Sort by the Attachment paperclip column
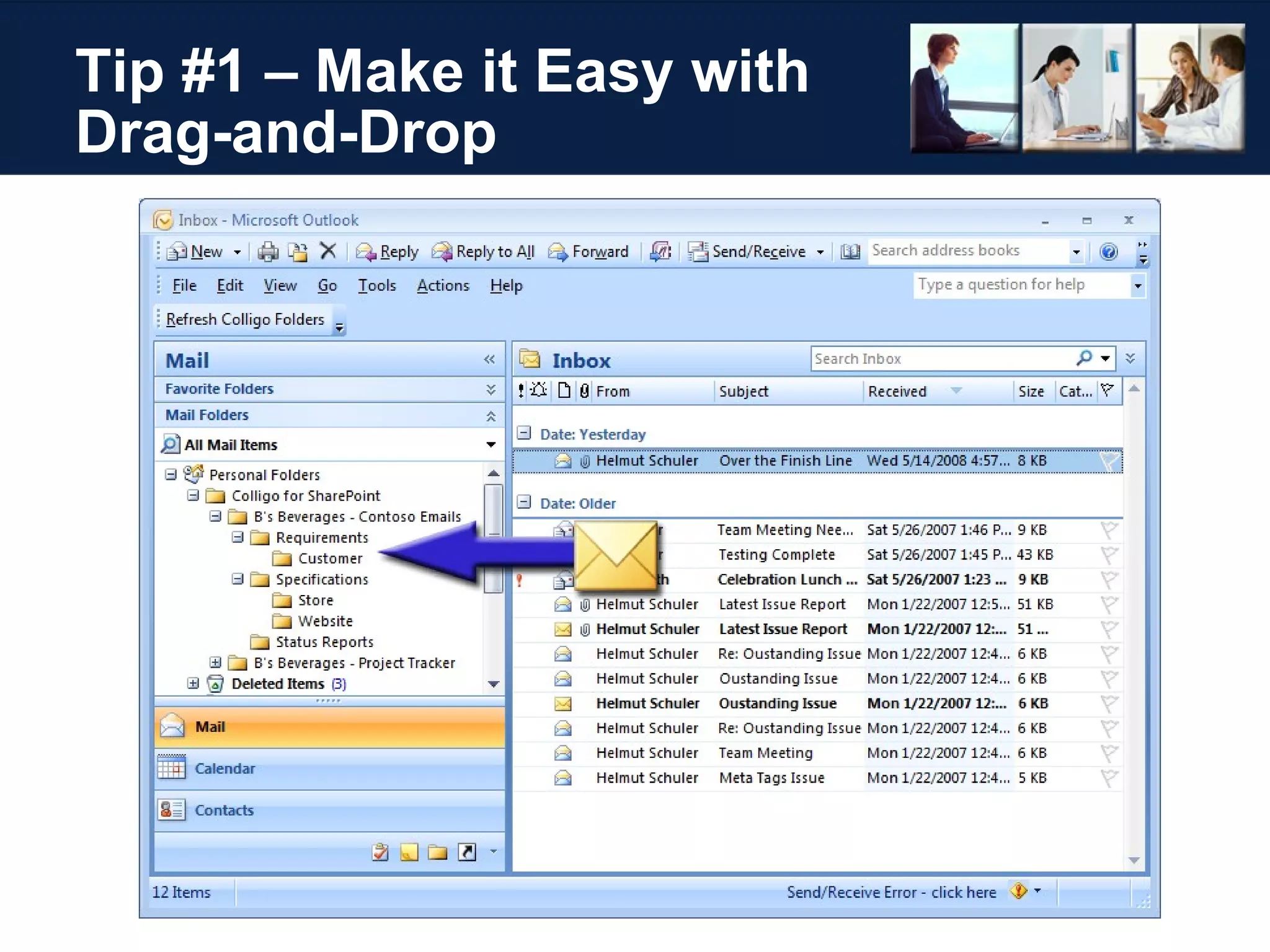 (x=584, y=391)
